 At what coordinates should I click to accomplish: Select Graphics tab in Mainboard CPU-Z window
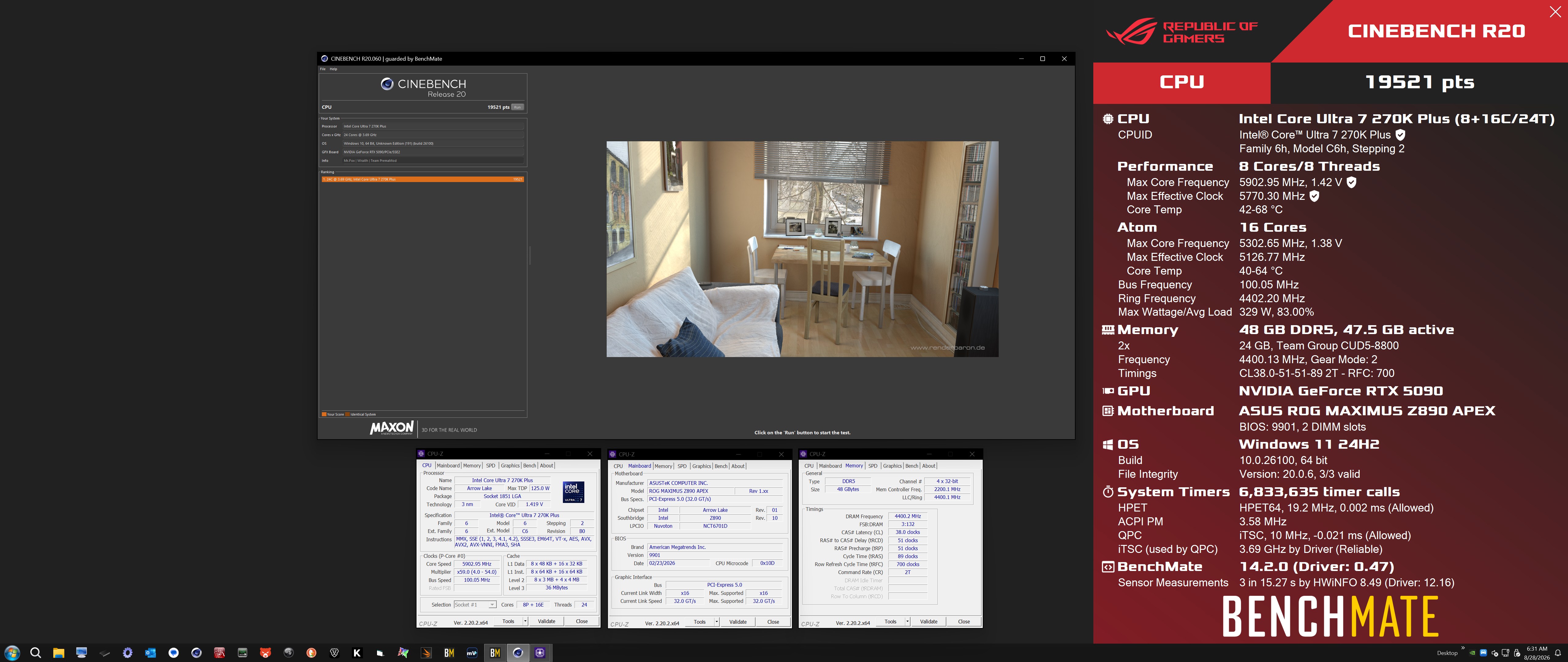pyautogui.click(x=701, y=466)
